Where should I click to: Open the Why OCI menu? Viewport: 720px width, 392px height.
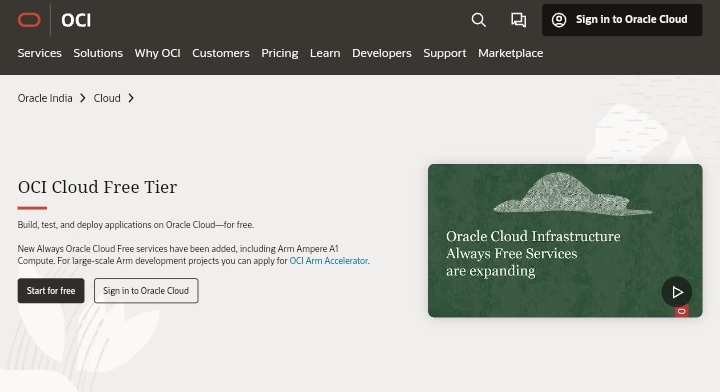click(x=158, y=53)
